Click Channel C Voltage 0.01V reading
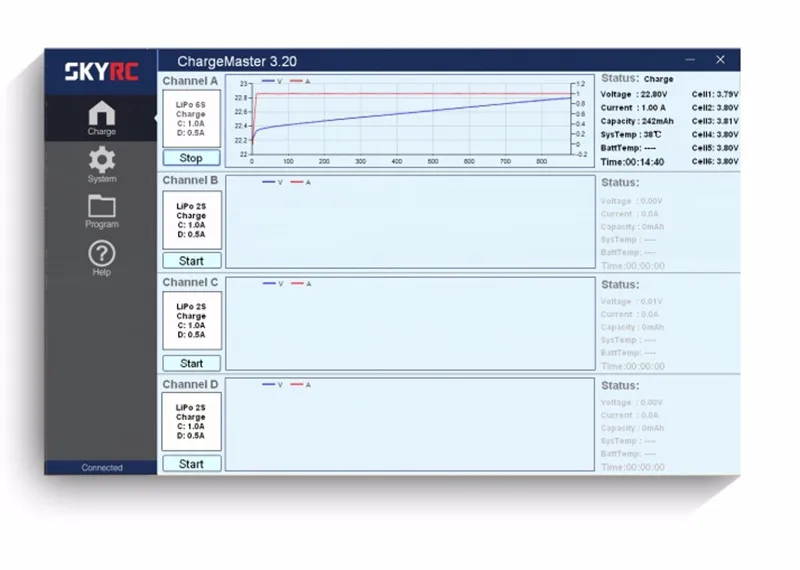The image size is (800, 570). (632, 302)
